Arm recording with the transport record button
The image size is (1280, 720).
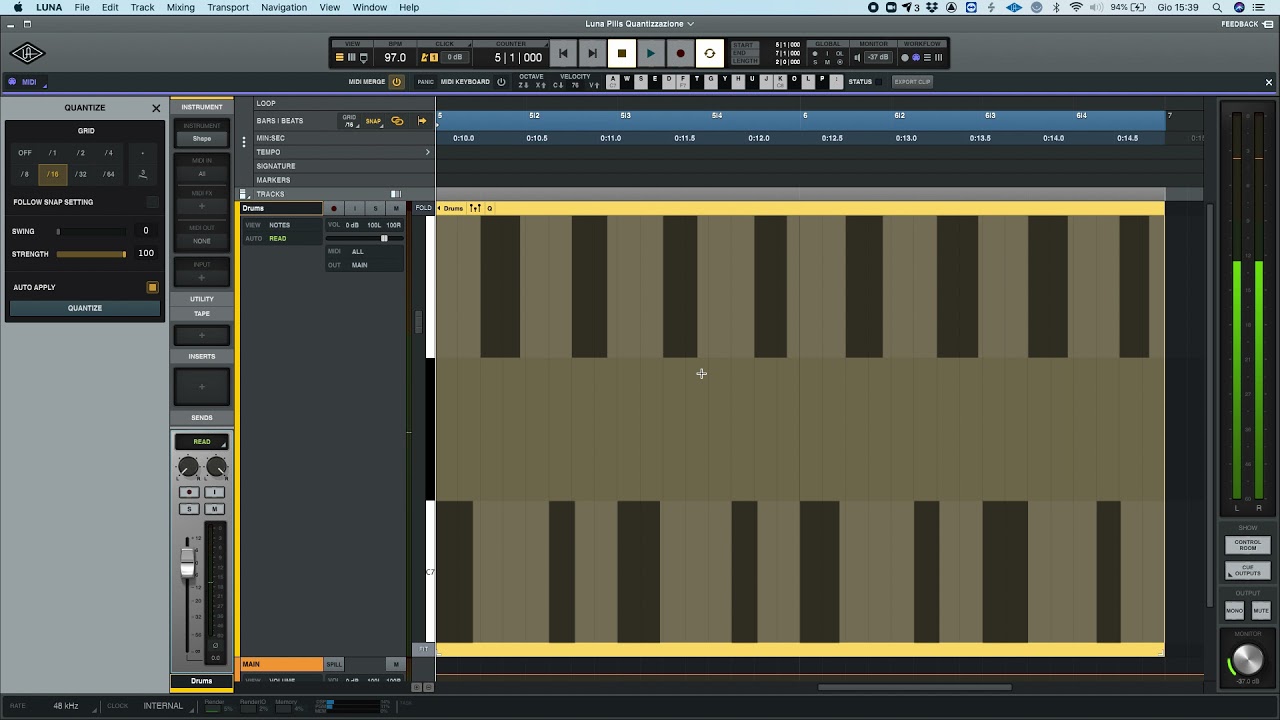[x=680, y=54]
